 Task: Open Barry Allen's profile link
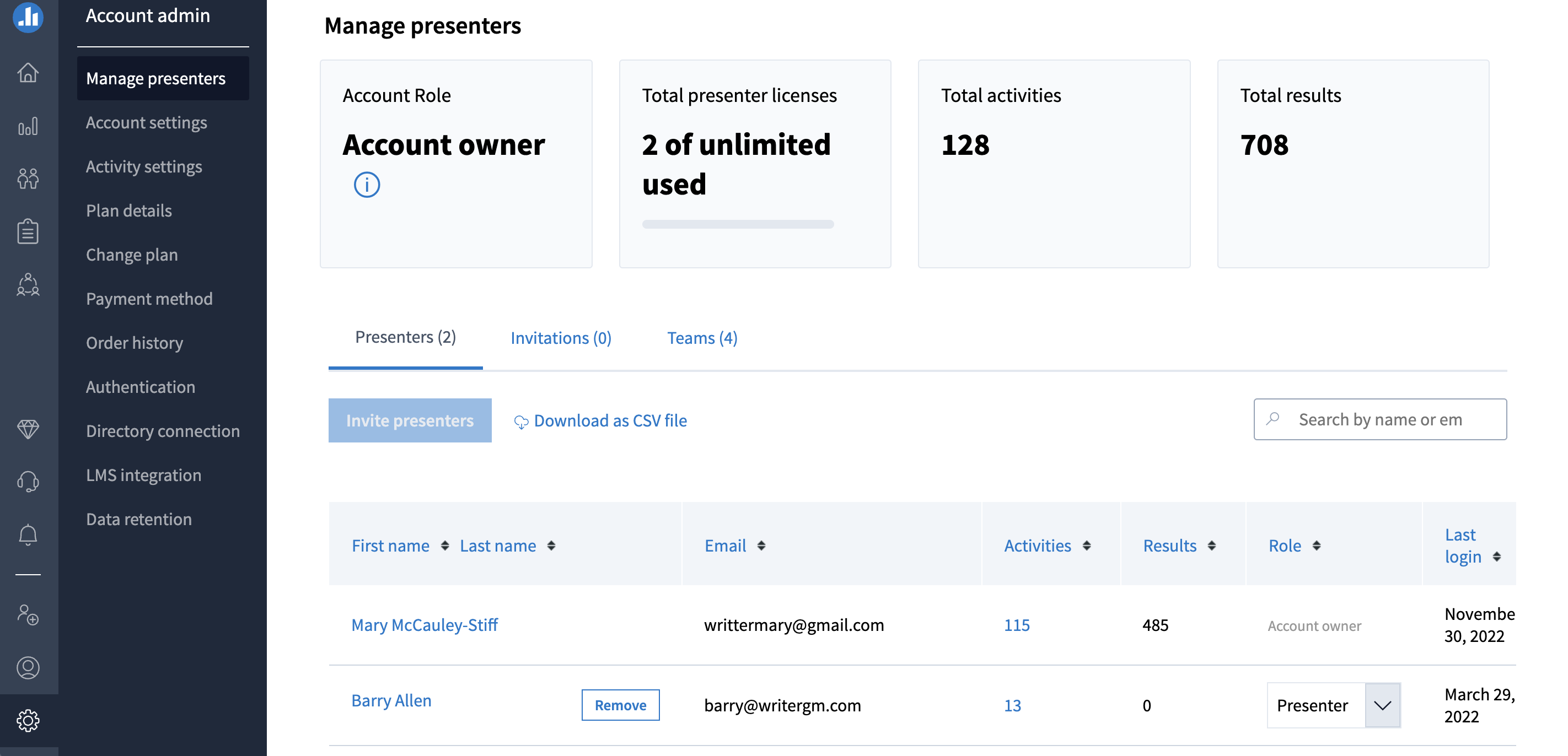(391, 701)
